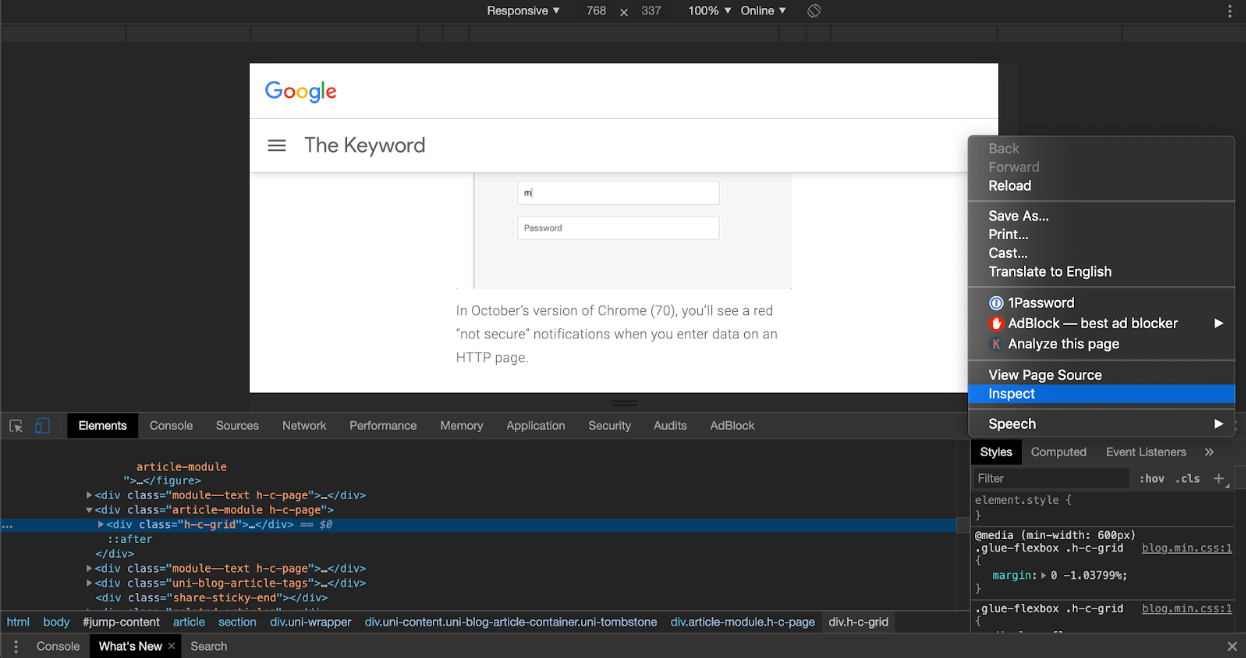Click the rotate viewport orientation icon
The width and height of the screenshot is (1246, 658).
[x=813, y=11]
